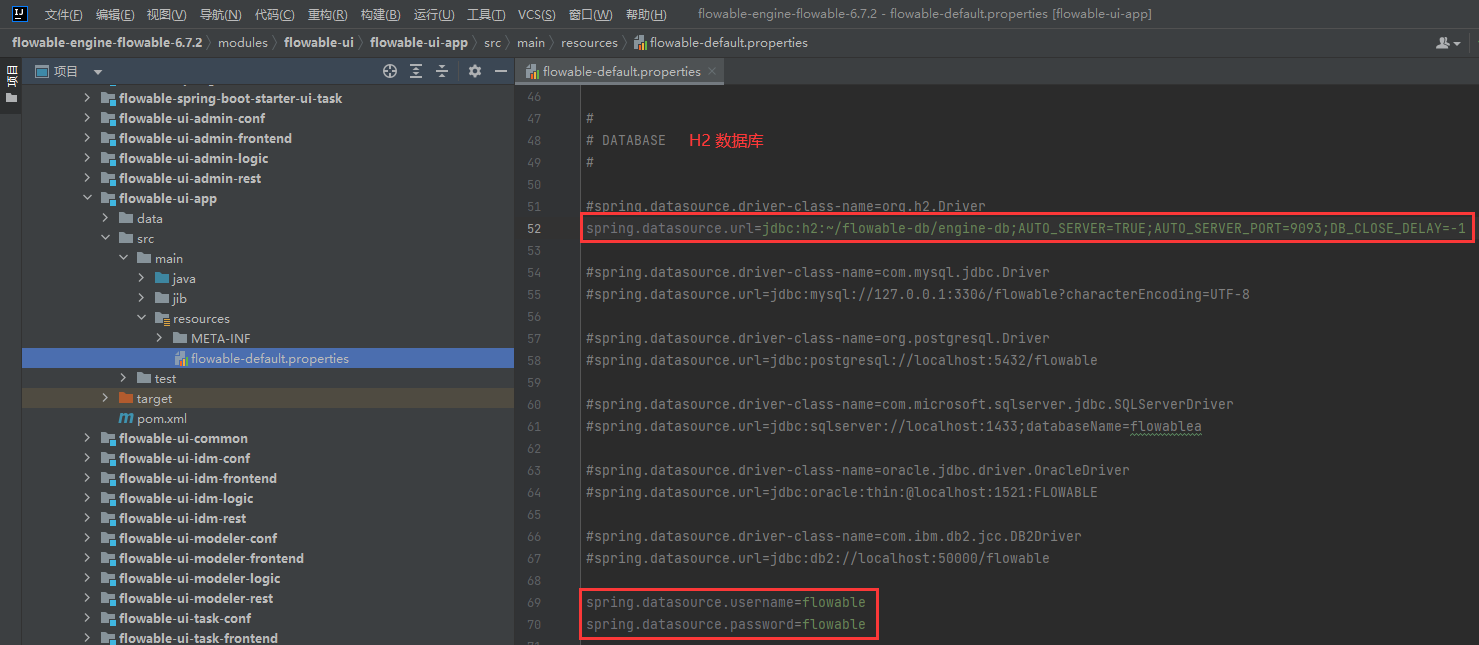The height and width of the screenshot is (645, 1479).
Task: Select flowable-ui-modeler-frontend in project tree
Action: 211,558
